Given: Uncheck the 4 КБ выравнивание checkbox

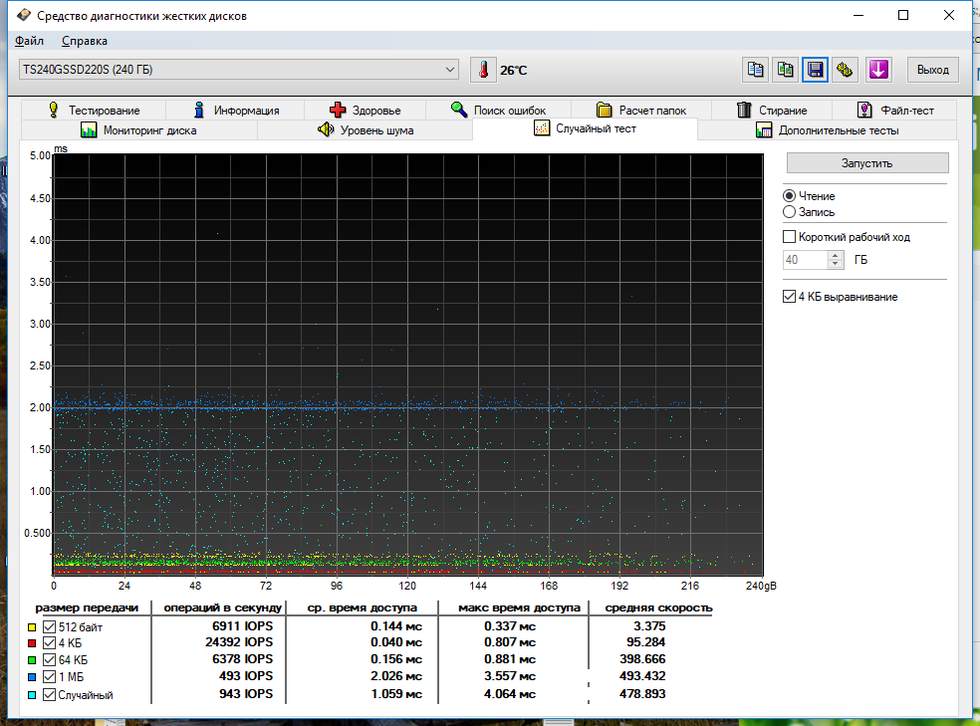Looking at the screenshot, I should [x=790, y=297].
